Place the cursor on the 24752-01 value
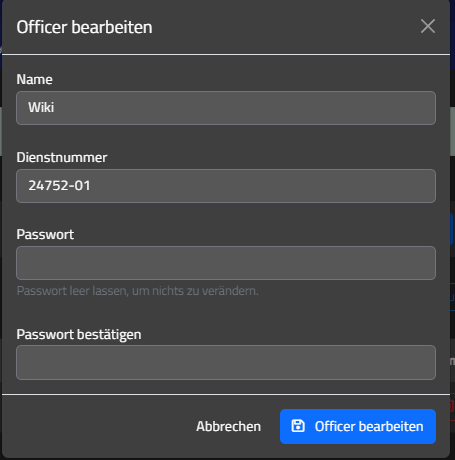Image resolution: width=455 pixels, height=460 pixels. coord(59,185)
